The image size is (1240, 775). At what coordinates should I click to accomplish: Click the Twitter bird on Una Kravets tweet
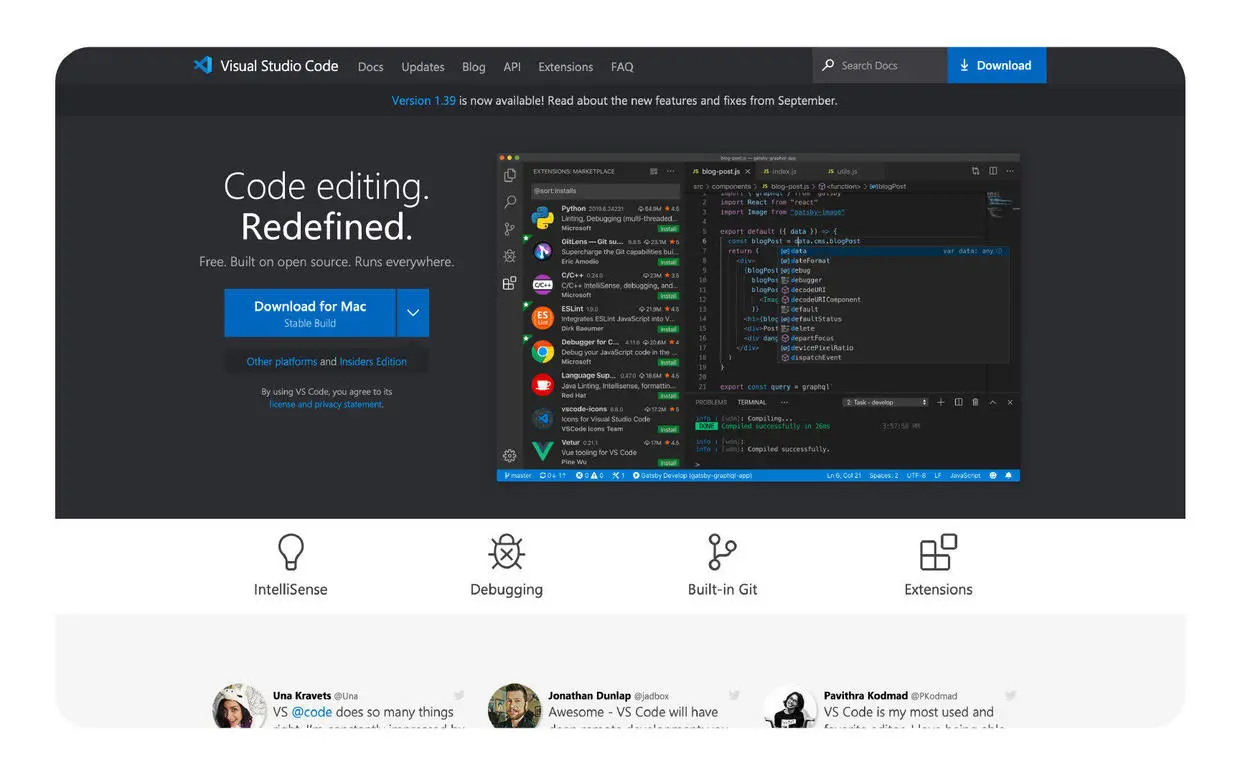click(459, 695)
